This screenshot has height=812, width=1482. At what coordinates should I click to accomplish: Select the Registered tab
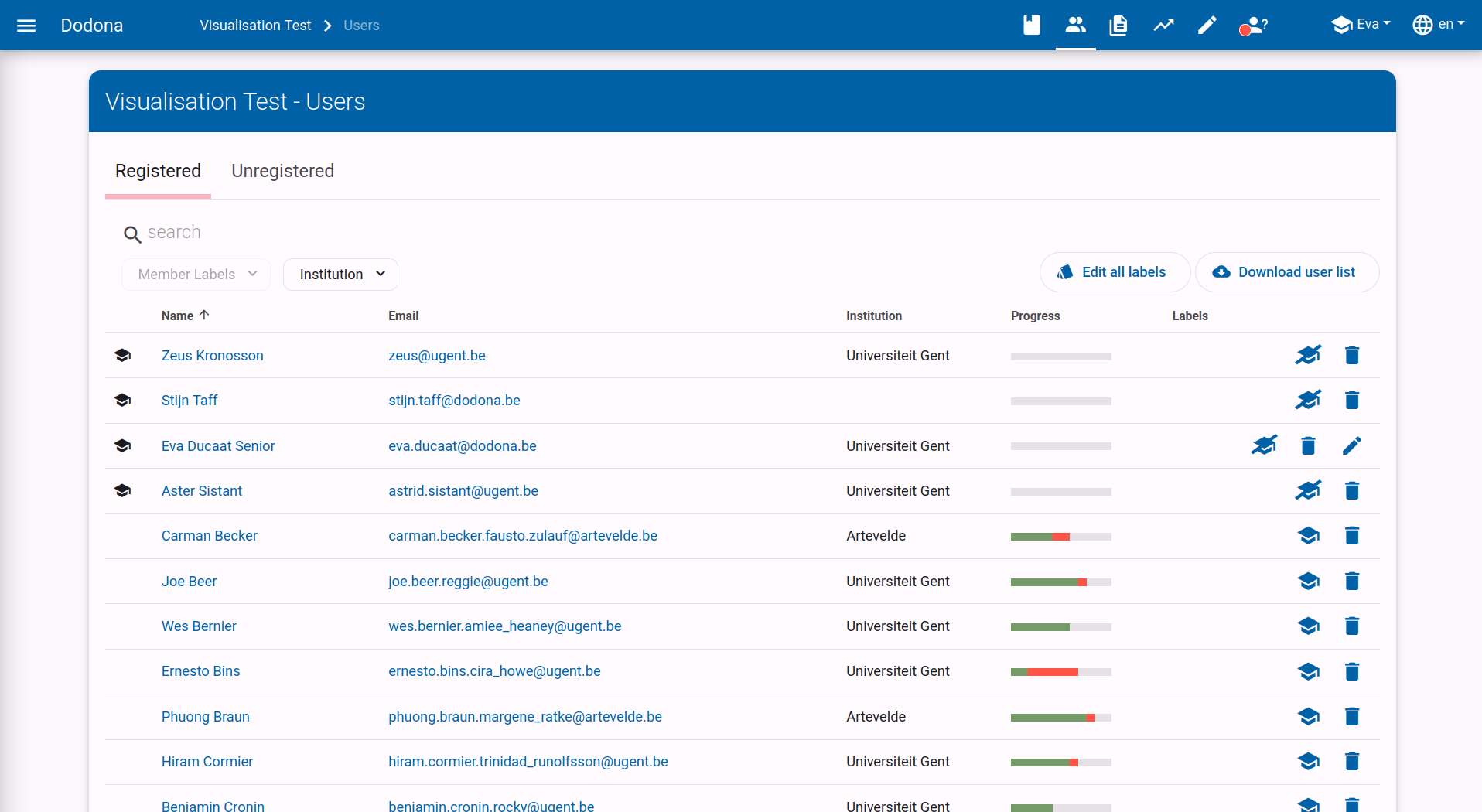pyautogui.click(x=158, y=171)
